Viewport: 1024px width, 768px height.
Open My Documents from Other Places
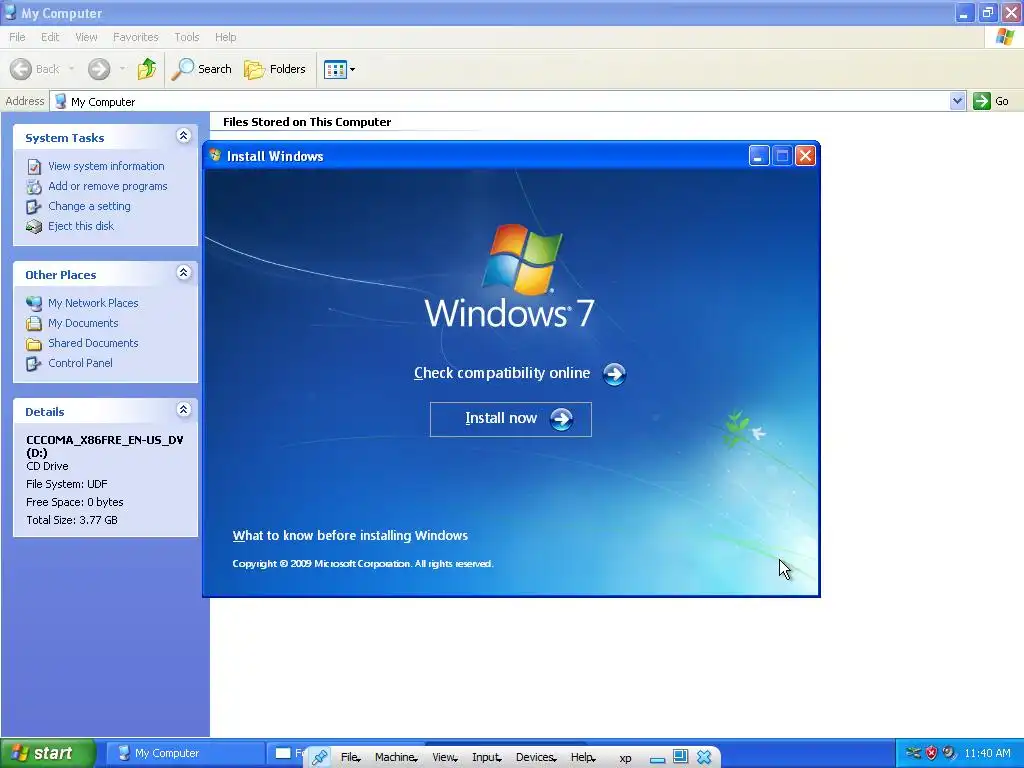tap(83, 323)
